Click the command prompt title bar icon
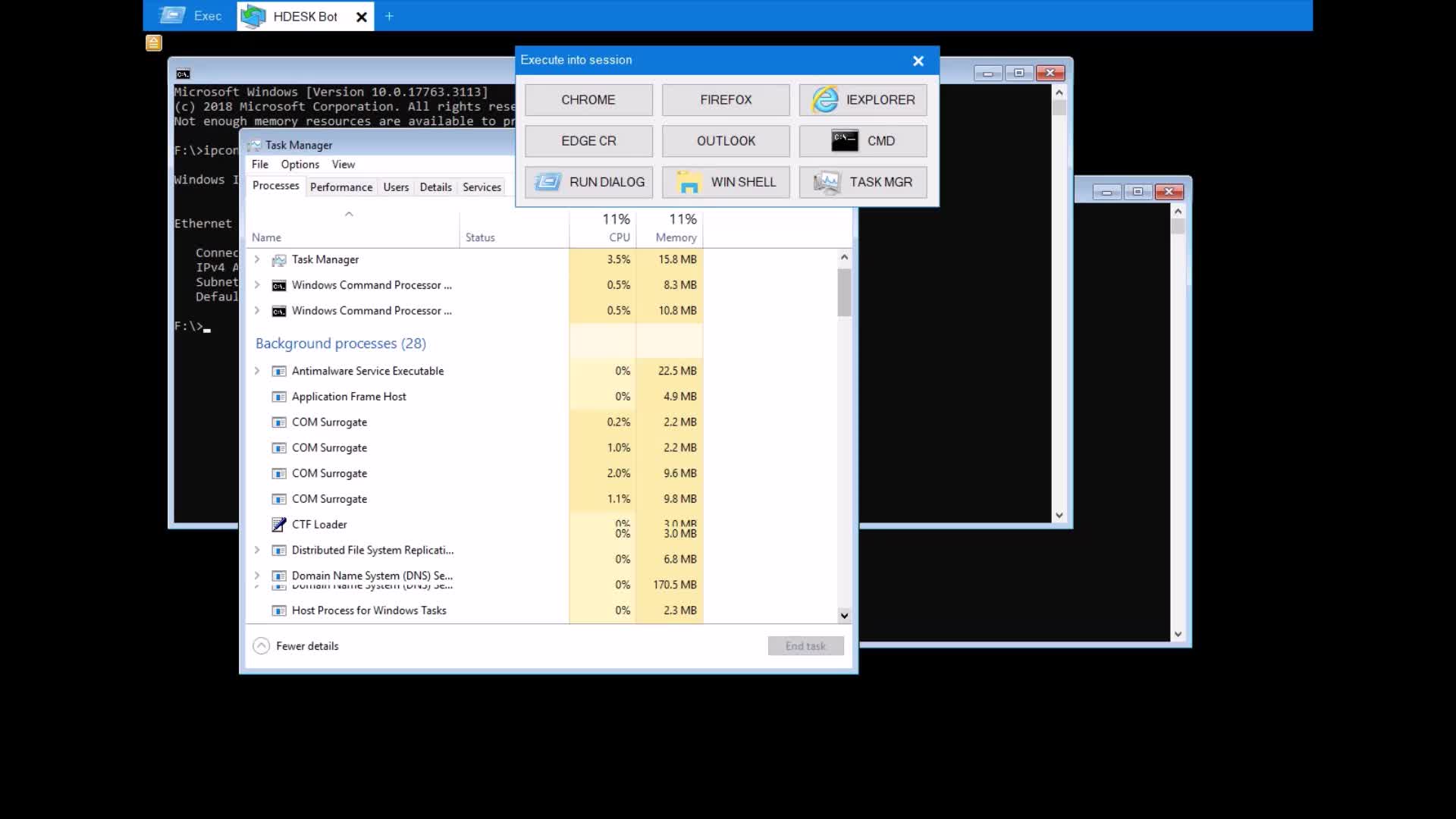The width and height of the screenshot is (1456, 819). (183, 74)
